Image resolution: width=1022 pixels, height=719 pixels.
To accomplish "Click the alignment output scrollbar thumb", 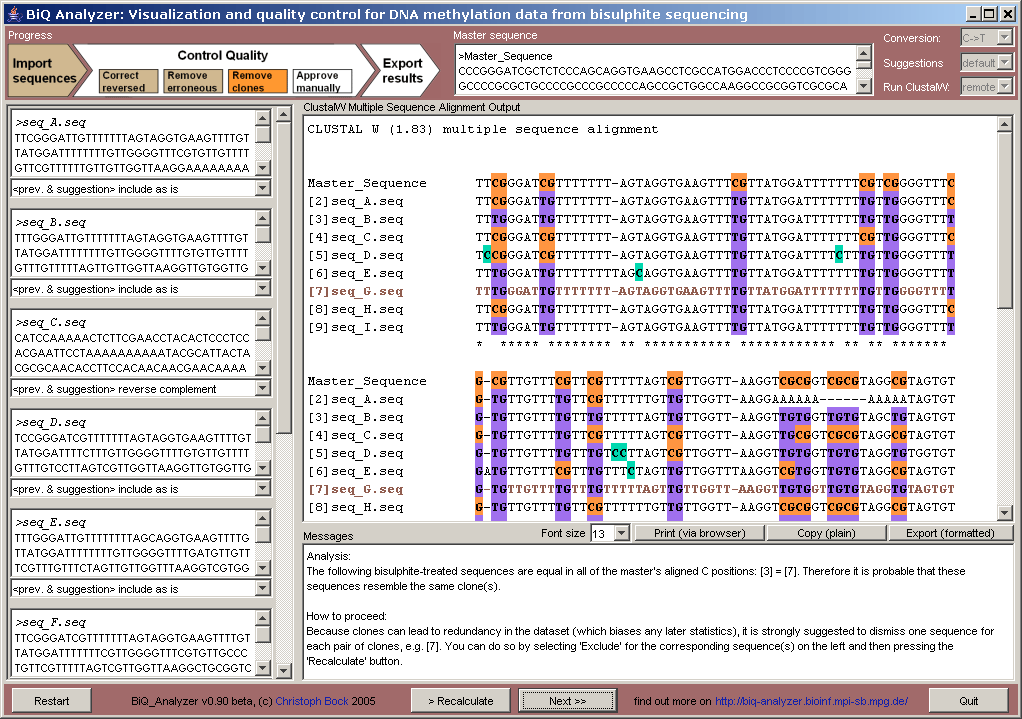I will (1004, 222).
